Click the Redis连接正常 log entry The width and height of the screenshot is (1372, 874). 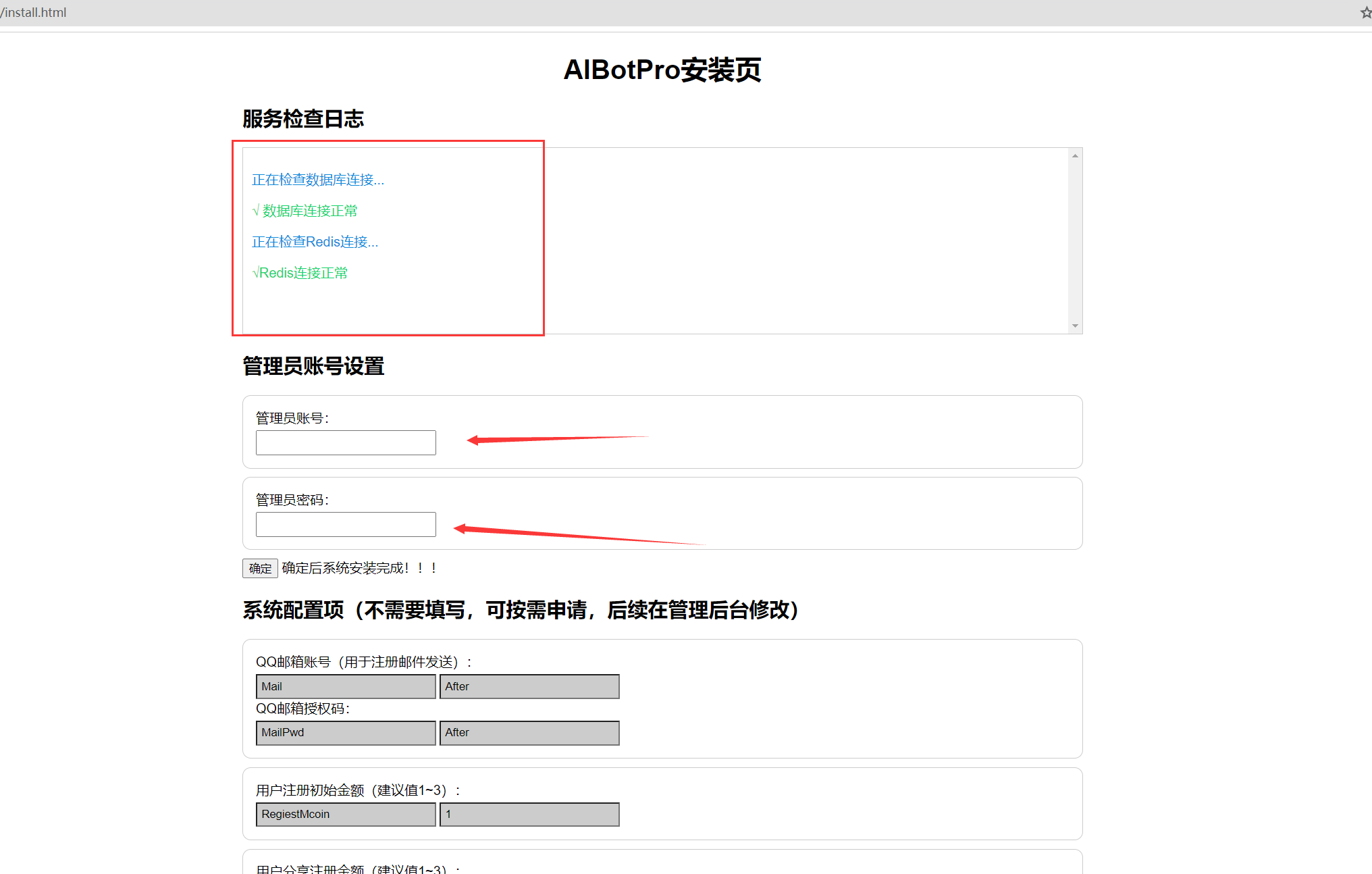pos(300,273)
